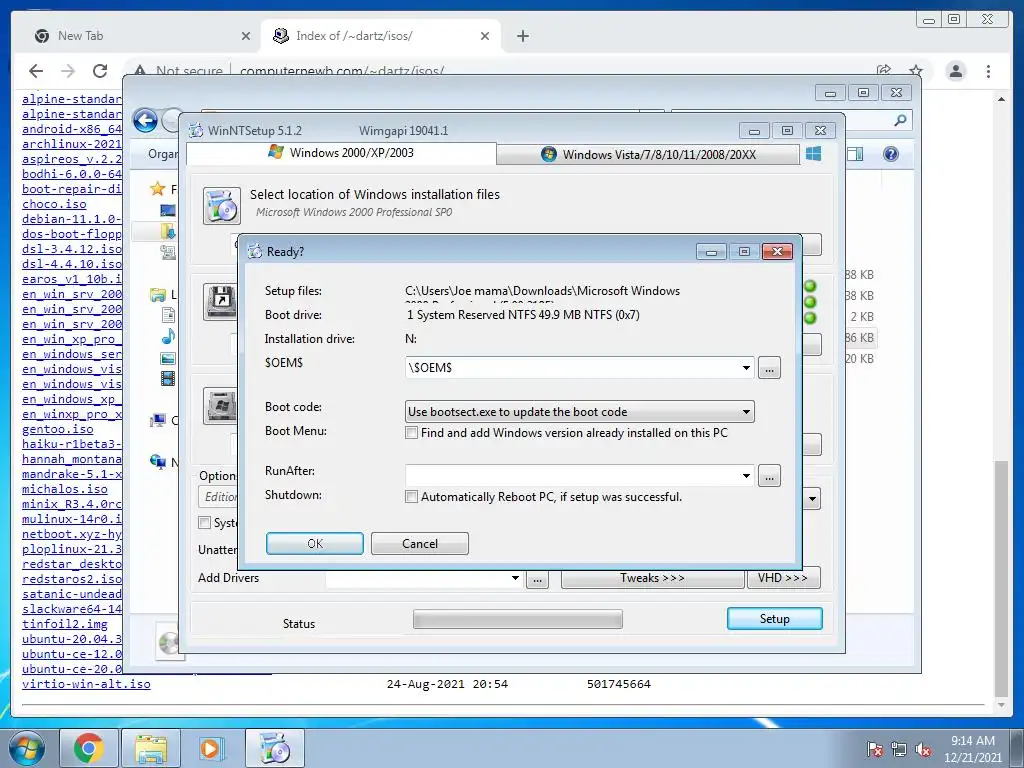Enable Find and add Windows version checkbox
This screenshot has width=1024, height=768.
411,432
